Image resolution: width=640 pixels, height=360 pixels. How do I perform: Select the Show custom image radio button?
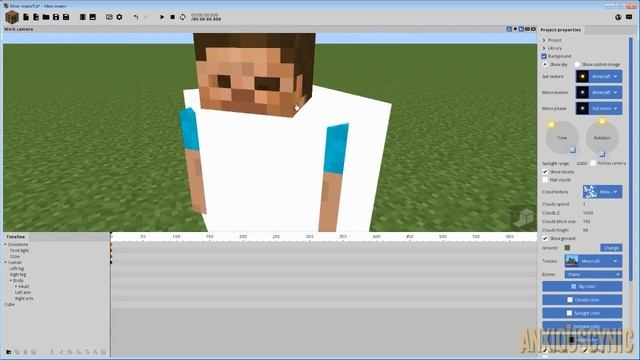click(577, 64)
